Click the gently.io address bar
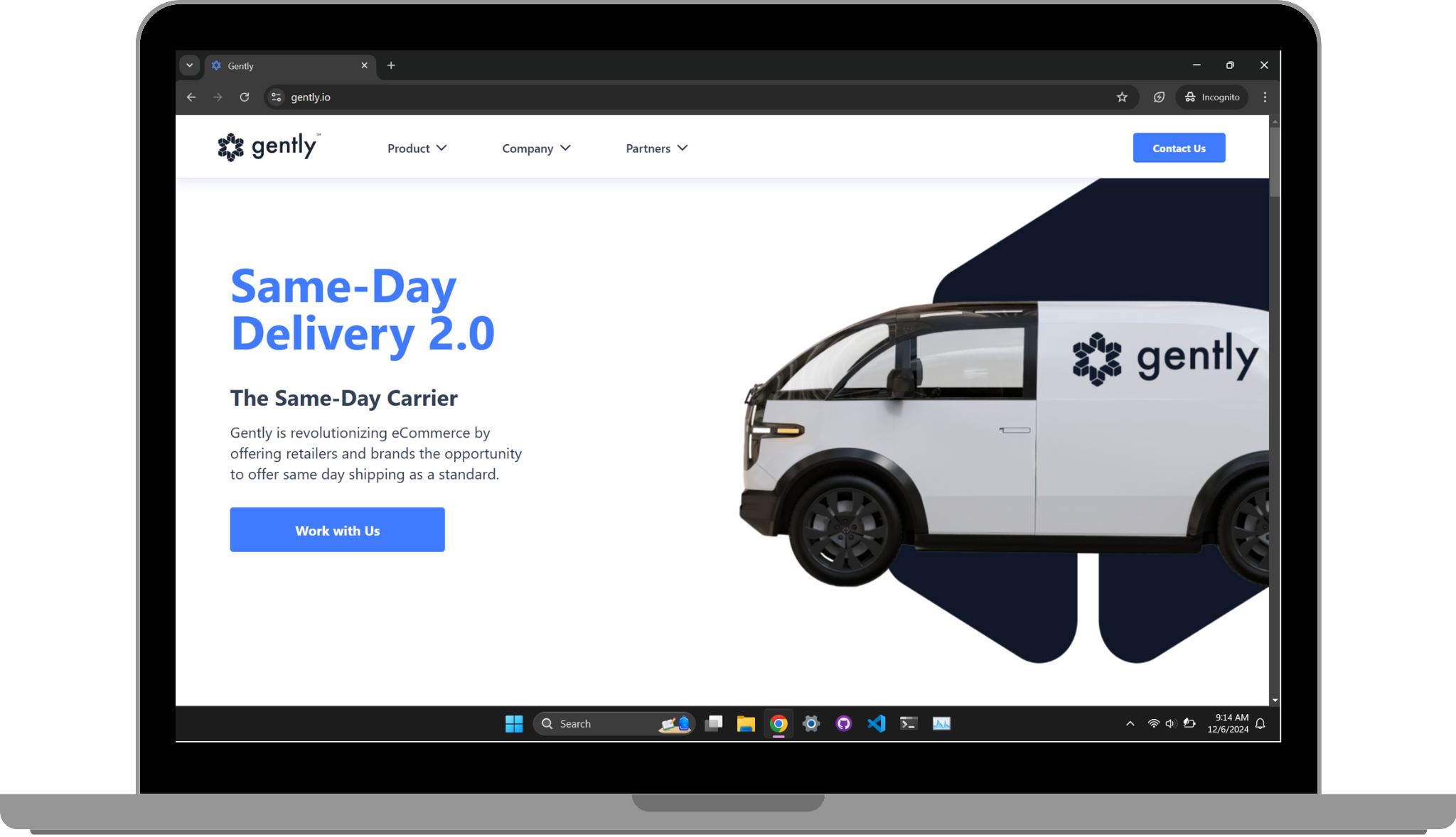This screenshot has height=837, width=1456. (x=700, y=97)
